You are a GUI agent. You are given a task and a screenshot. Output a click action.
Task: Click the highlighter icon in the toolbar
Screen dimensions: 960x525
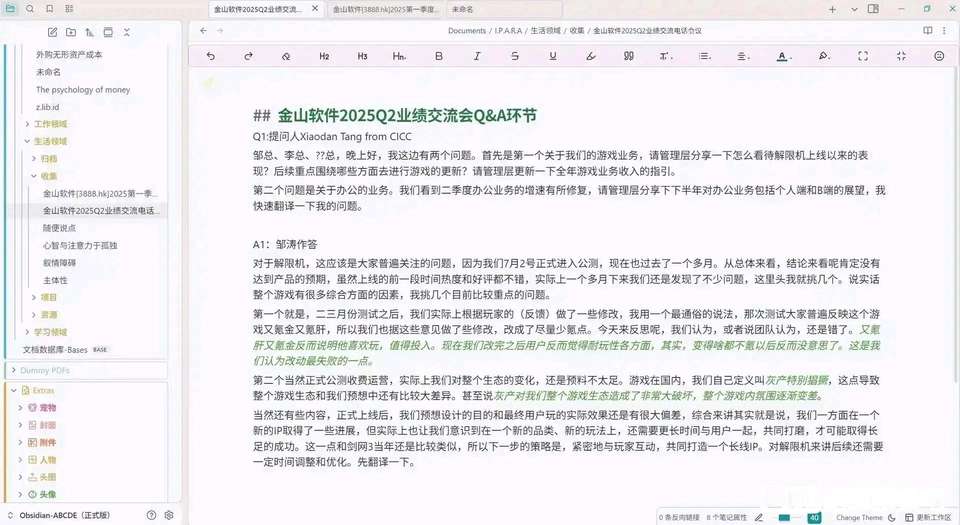(x=823, y=56)
